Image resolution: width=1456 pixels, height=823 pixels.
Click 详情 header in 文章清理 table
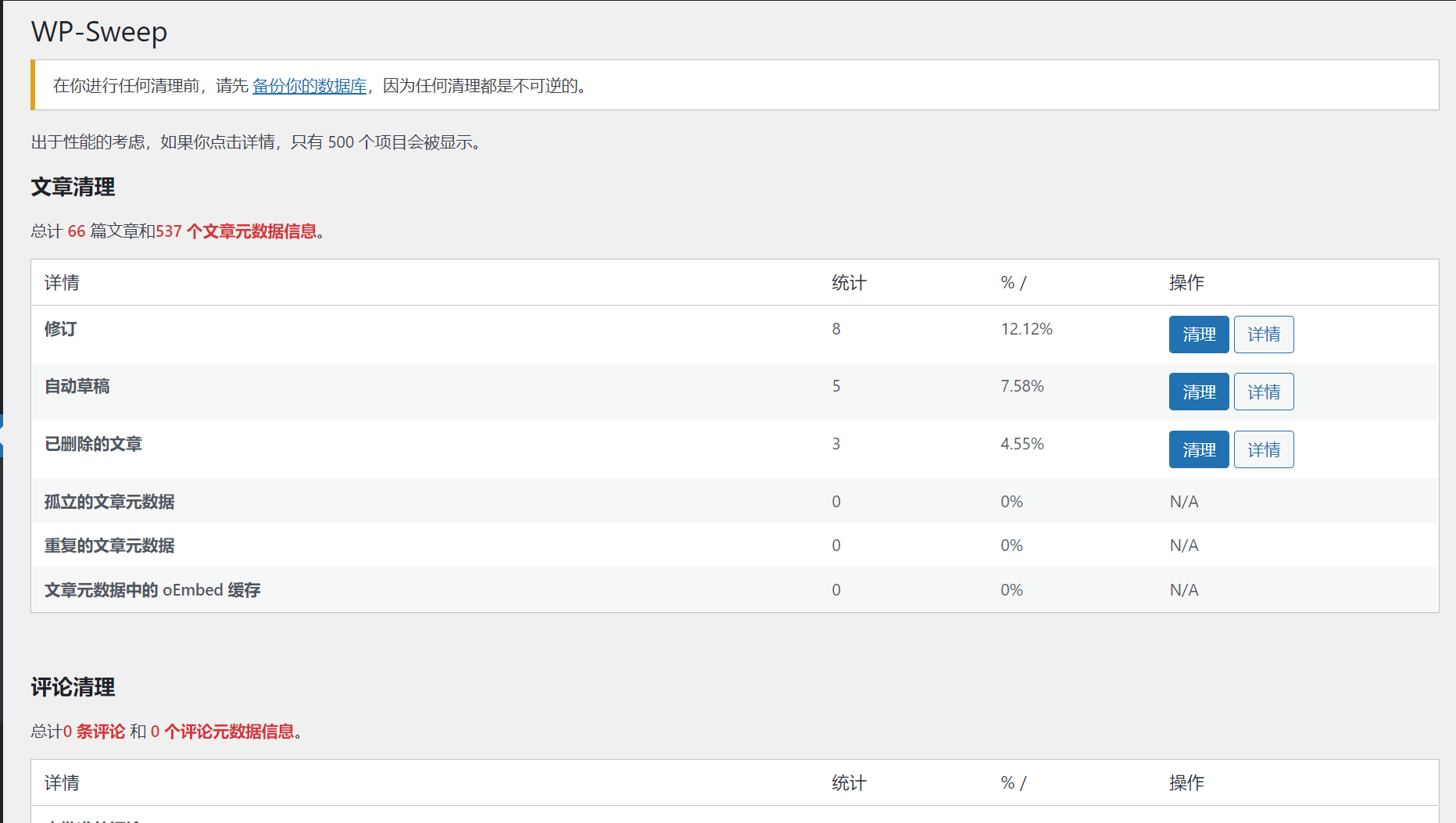point(62,283)
